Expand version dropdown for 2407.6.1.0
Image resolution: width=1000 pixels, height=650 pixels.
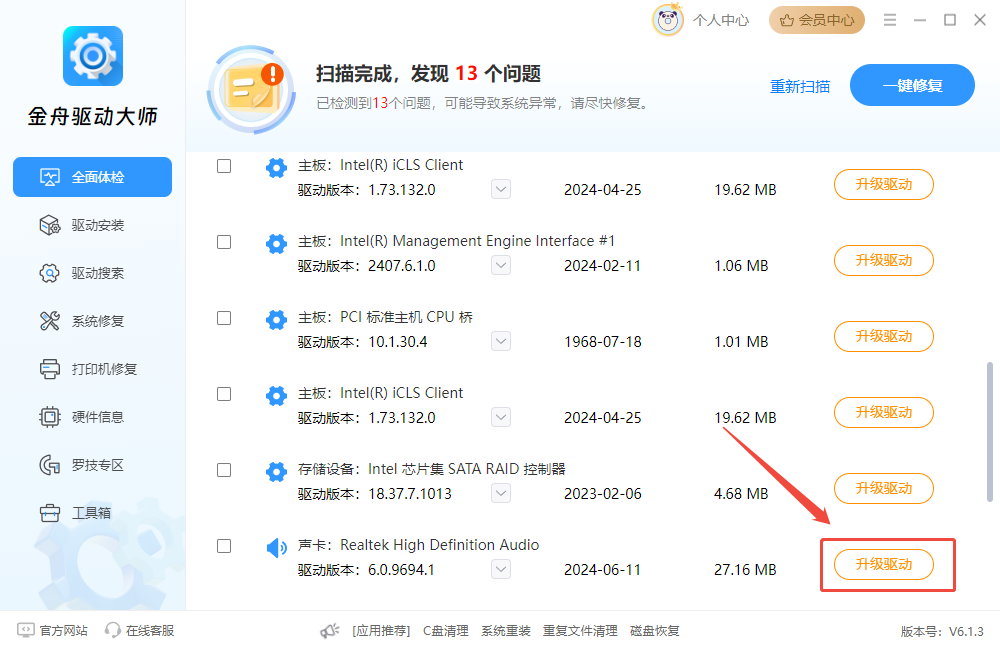pos(501,265)
